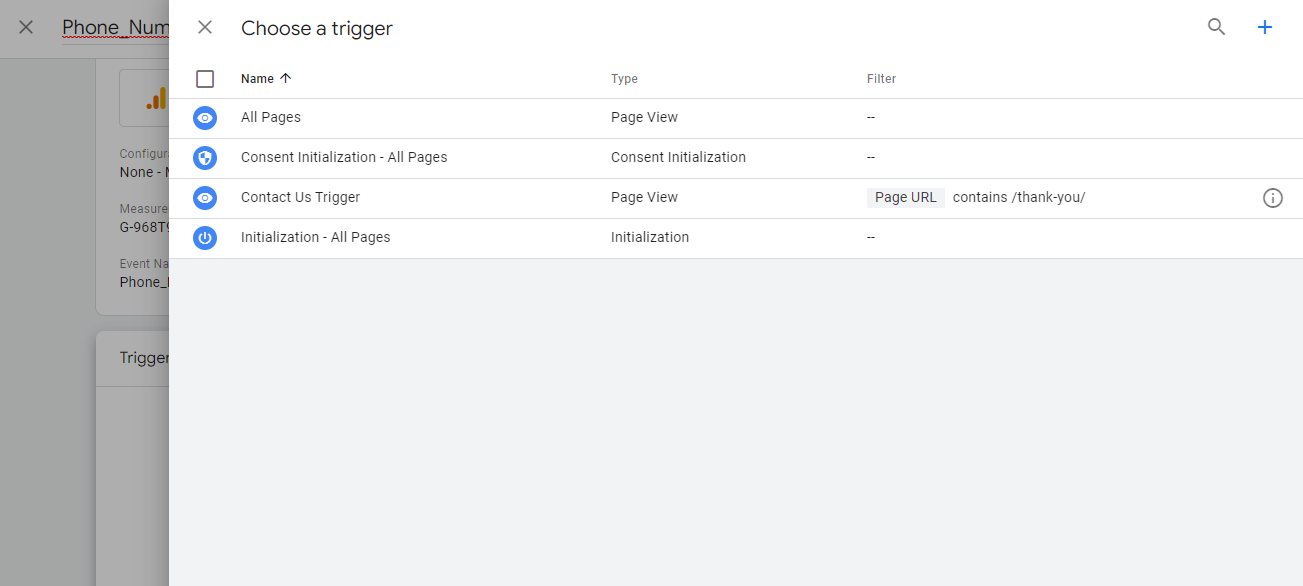This screenshot has width=1303, height=586.
Task: Sort triggers by Name column arrow
Action: 286,79
